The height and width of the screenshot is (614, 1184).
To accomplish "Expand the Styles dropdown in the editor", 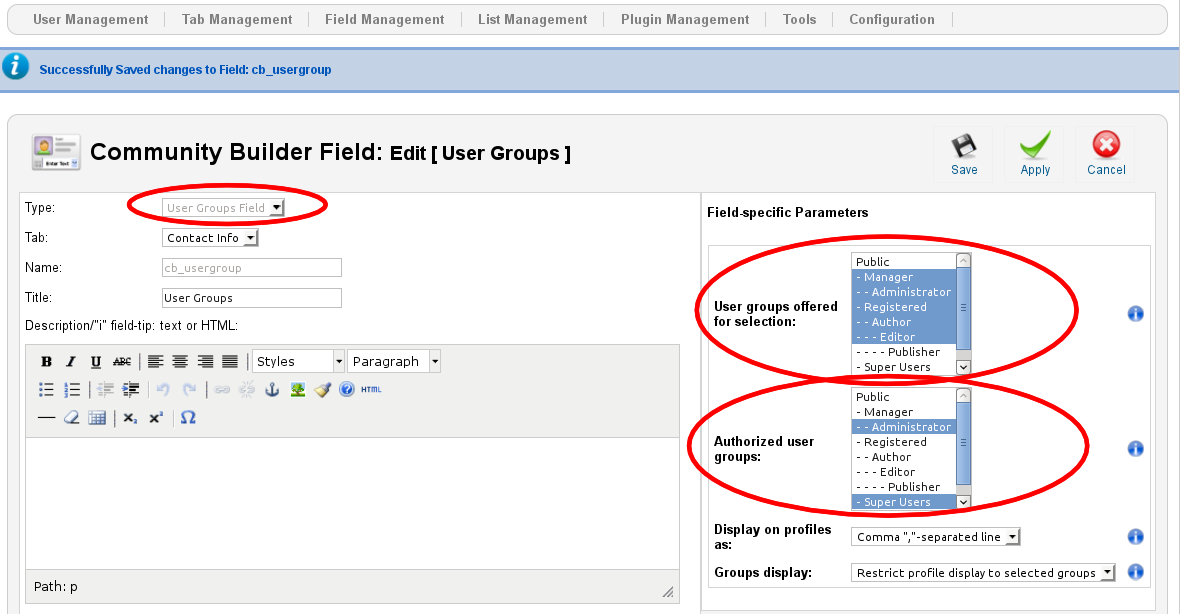I will pos(298,362).
